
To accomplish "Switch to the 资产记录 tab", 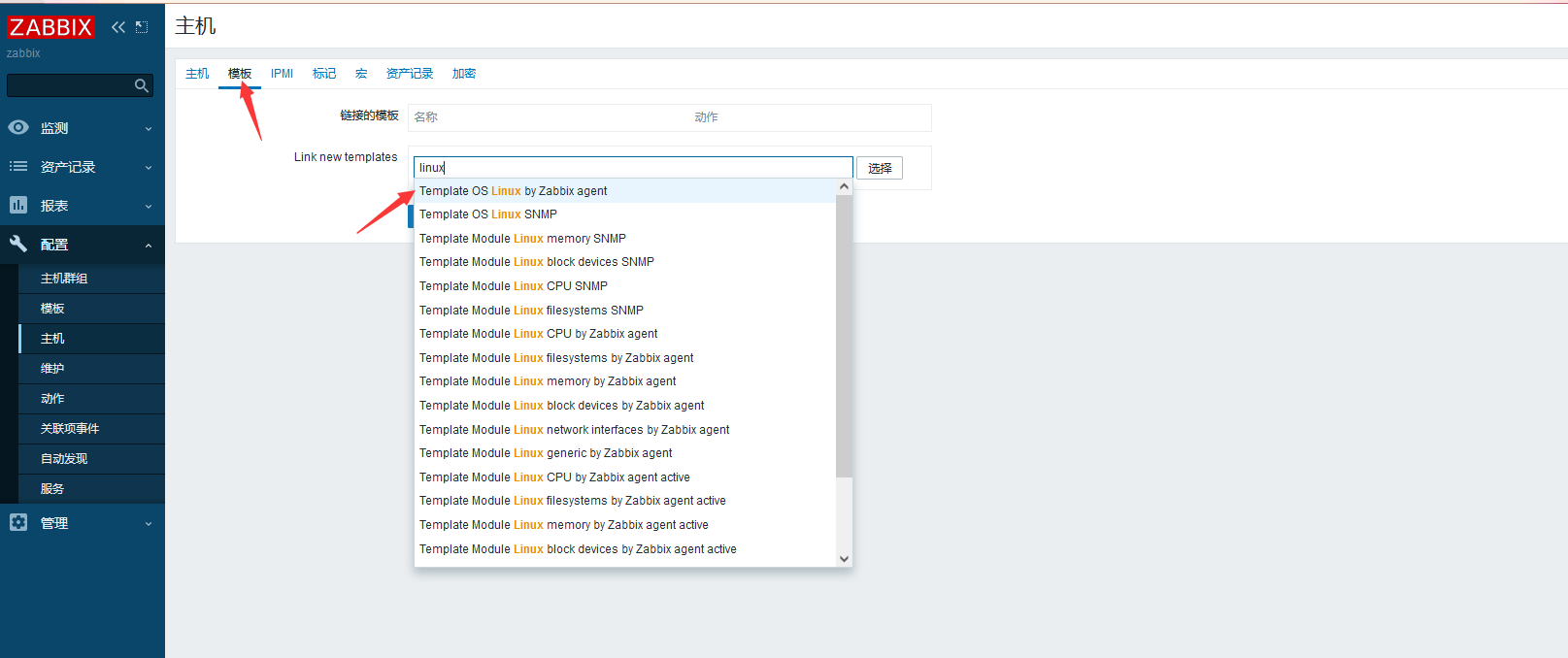I will [410, 74].
